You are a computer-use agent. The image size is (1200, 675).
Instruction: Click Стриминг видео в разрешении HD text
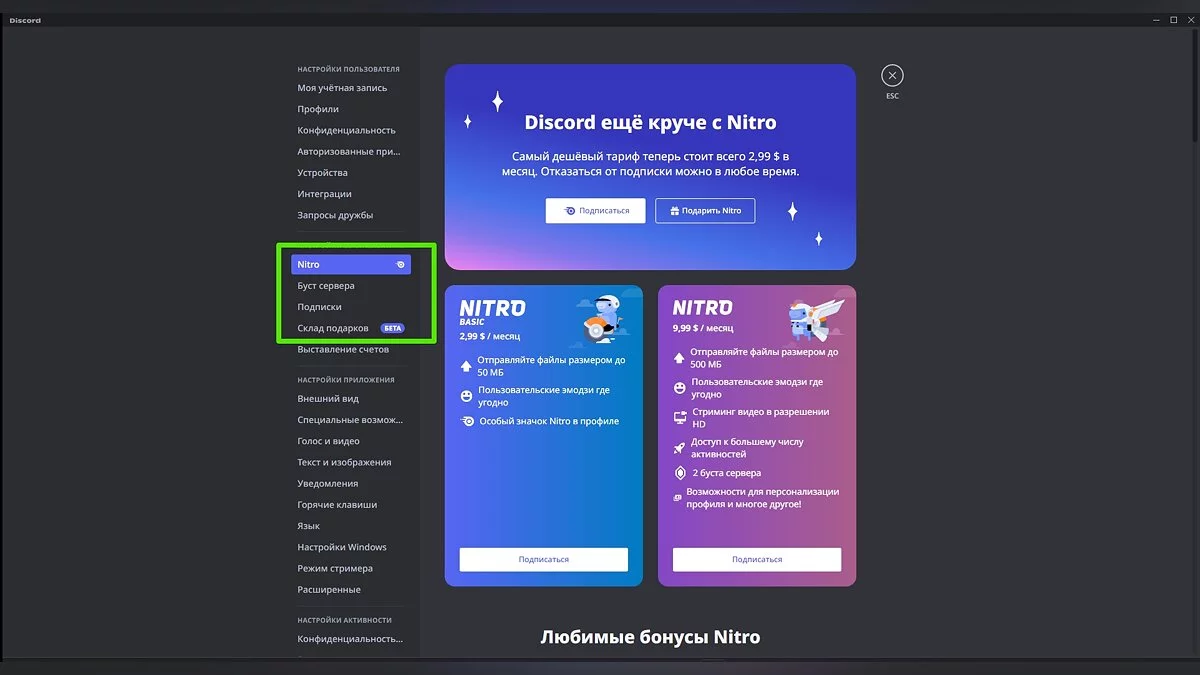(x=760, y=418)
